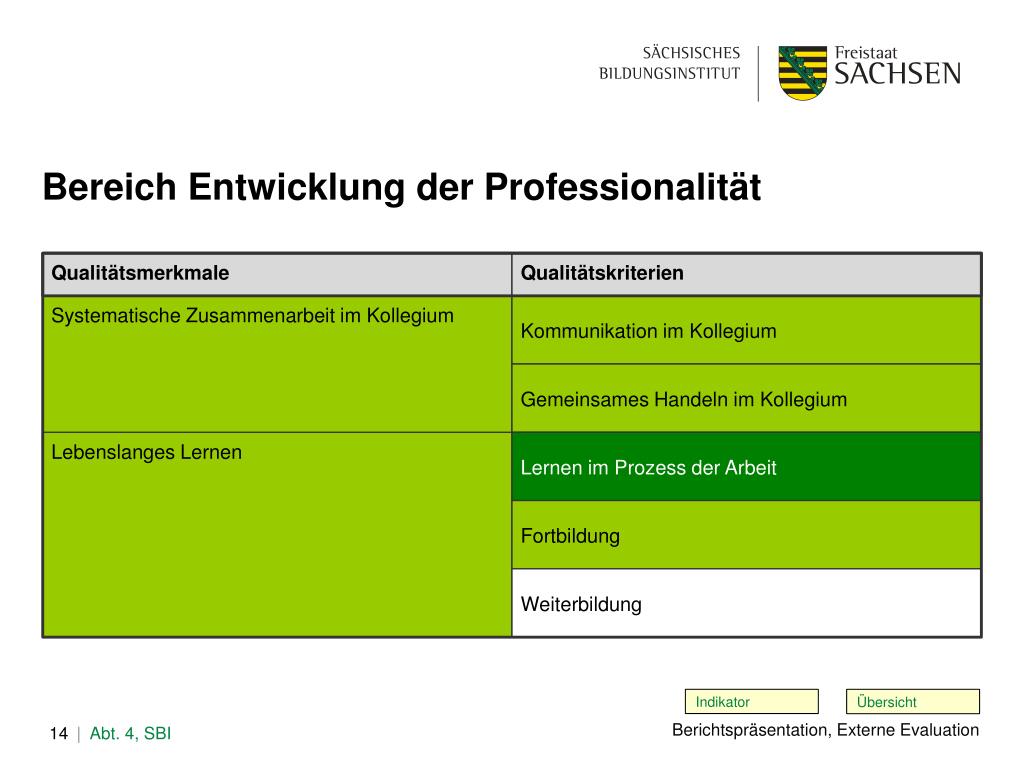Click the 'Freistaat SACHSEN' wordmark
The width and height of the screenshot is (1024, 768).
pyautogui.click(x=898, y=66)
